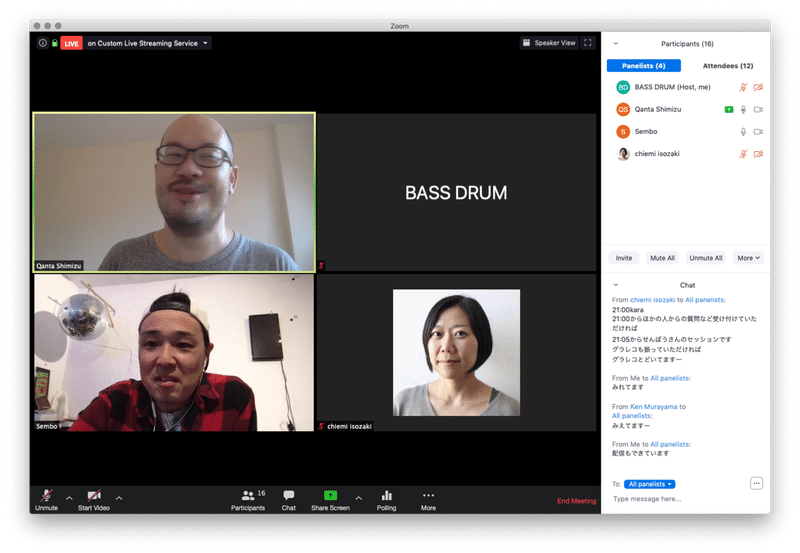Image resolution: width=800 pixels, height=553 pixels.
Task: Select the Attendees (12) tab
Action: pyautogui.click(x=728, y=66)
